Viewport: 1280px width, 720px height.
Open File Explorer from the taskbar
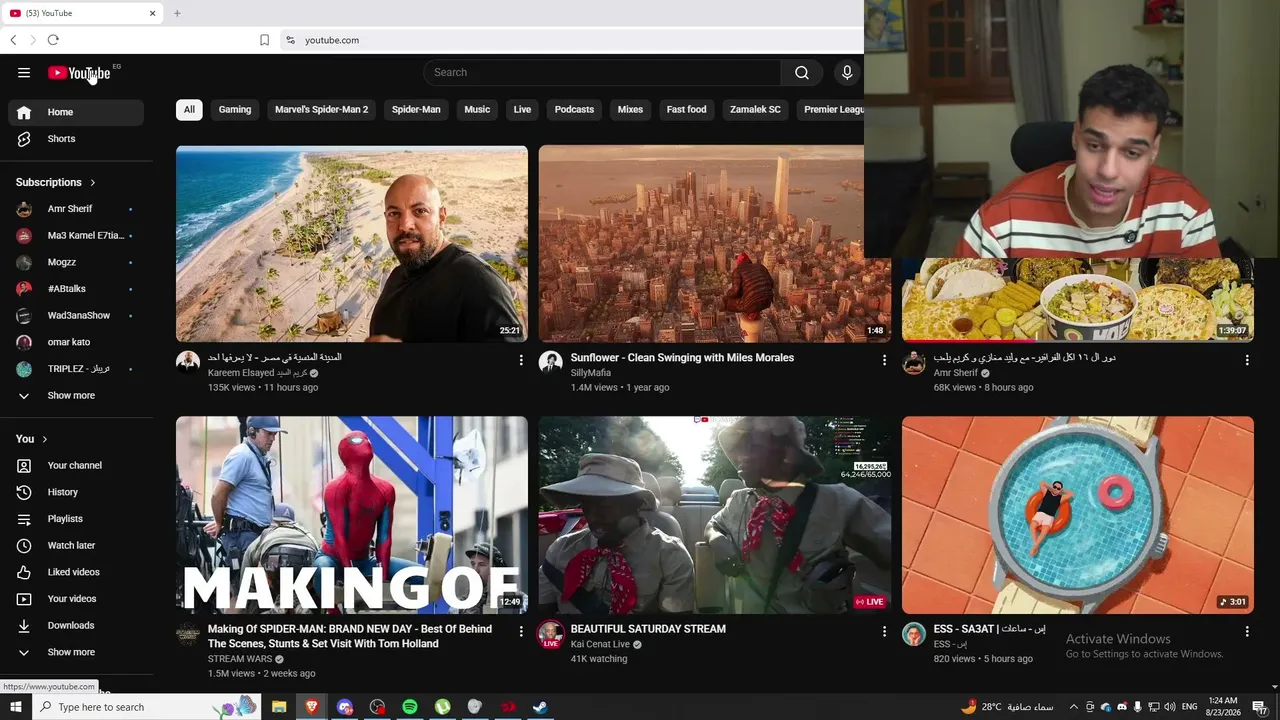(x=279, y=707)
